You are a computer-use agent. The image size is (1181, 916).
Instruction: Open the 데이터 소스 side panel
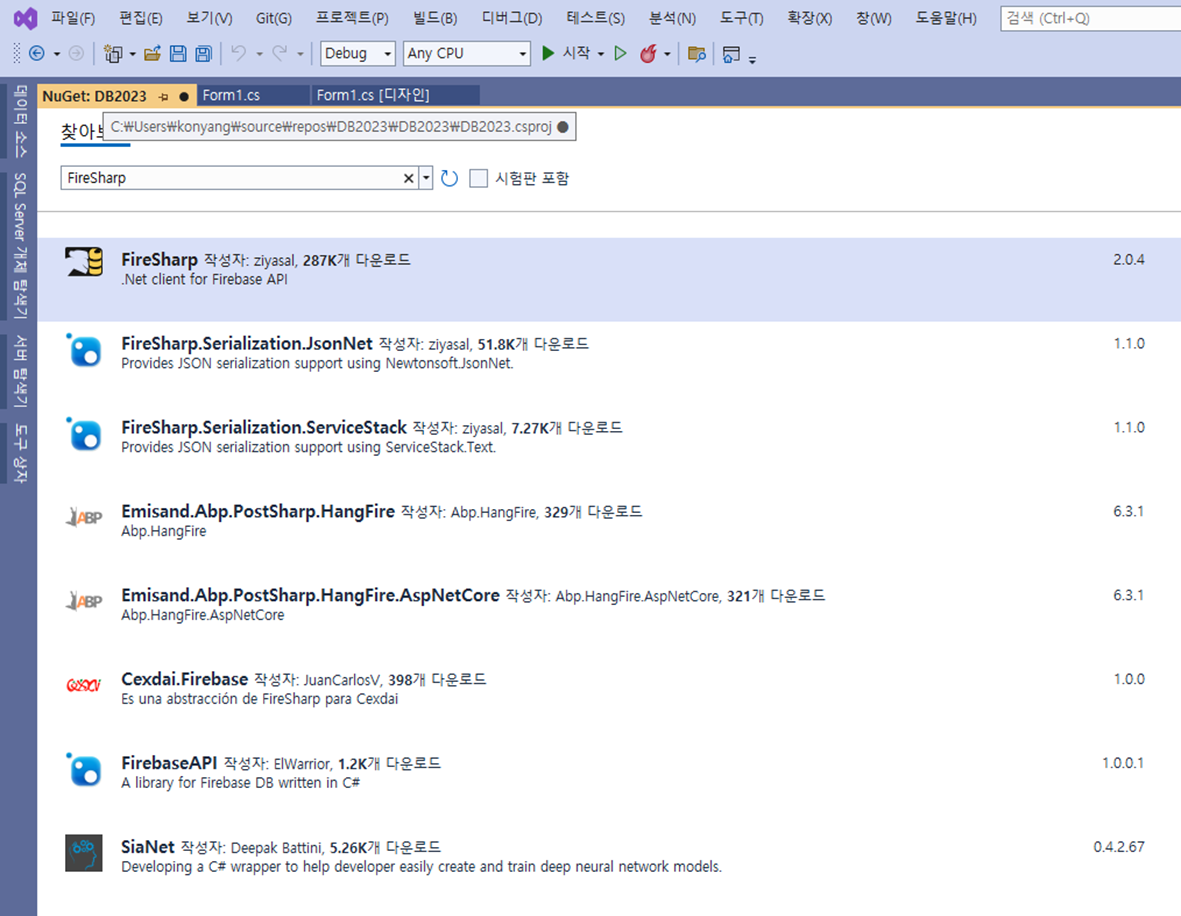coord(20,121)
